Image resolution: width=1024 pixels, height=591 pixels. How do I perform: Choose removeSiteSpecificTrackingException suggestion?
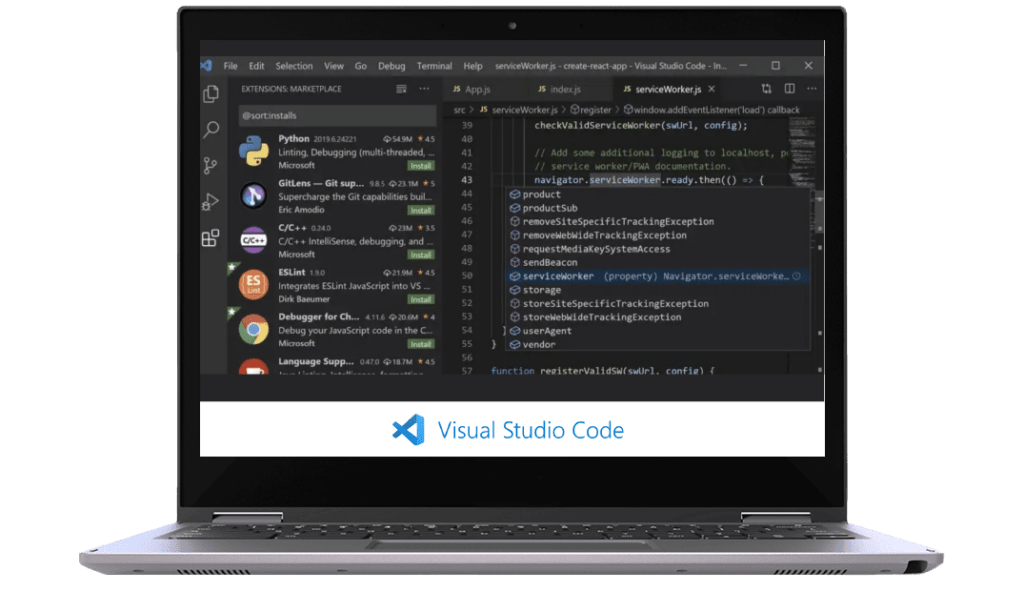pyautogui.click(x=658, y=222)
